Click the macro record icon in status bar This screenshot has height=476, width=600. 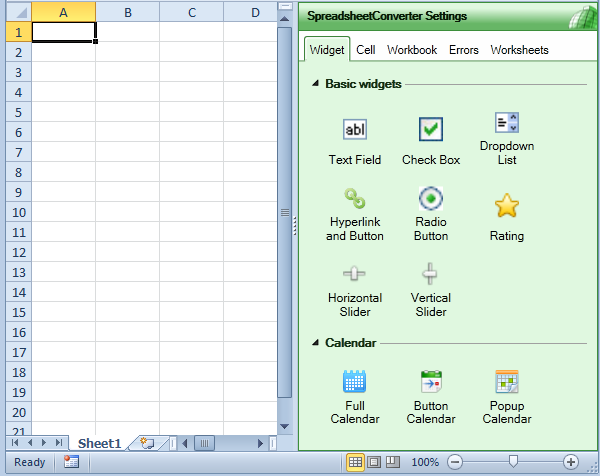pyautogui.click(x=71, y=462)
